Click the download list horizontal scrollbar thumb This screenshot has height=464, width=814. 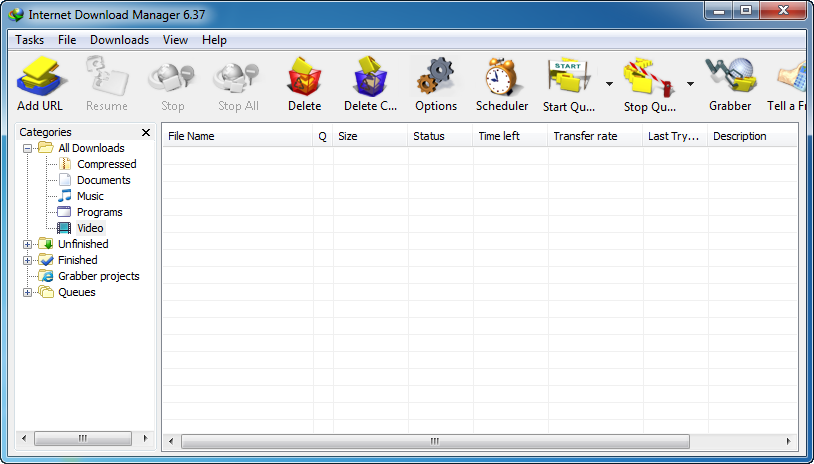(435, 442)
